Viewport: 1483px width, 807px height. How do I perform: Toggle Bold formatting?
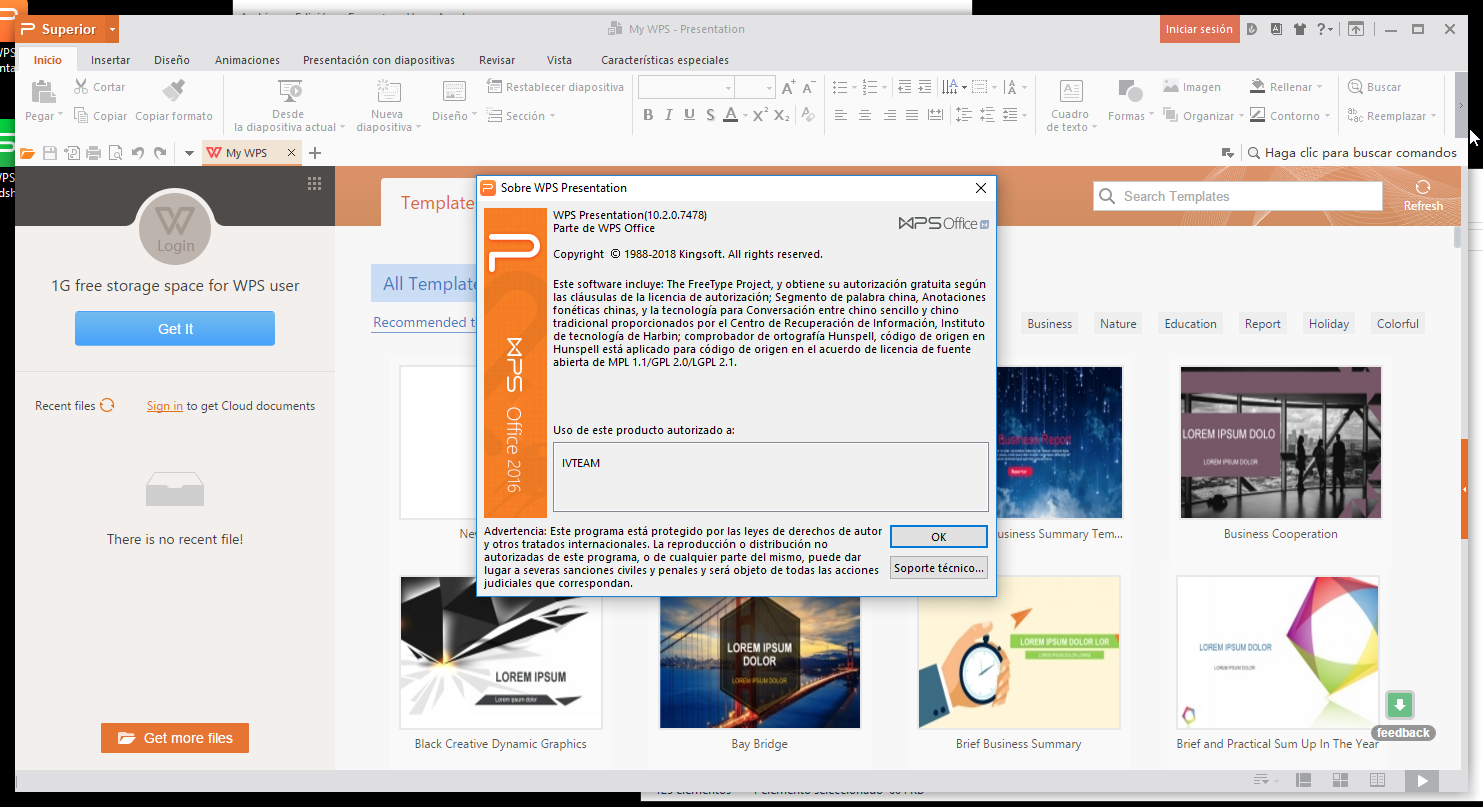point(647,115)
